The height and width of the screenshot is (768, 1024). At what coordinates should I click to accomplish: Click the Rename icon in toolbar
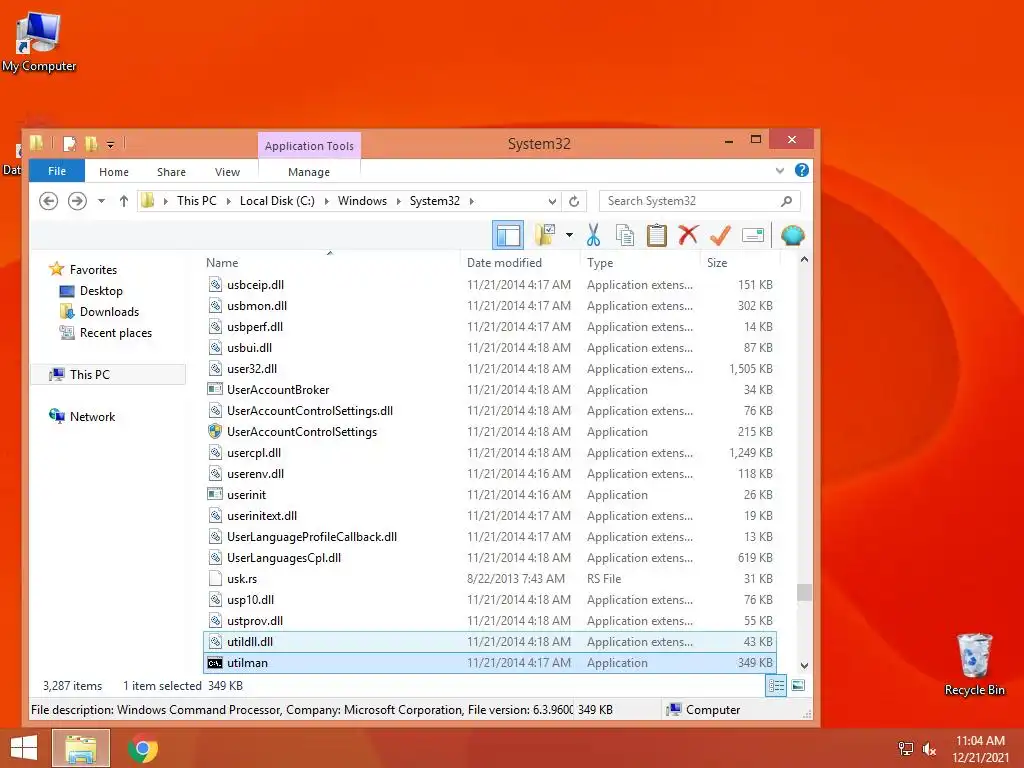point(752,235)
